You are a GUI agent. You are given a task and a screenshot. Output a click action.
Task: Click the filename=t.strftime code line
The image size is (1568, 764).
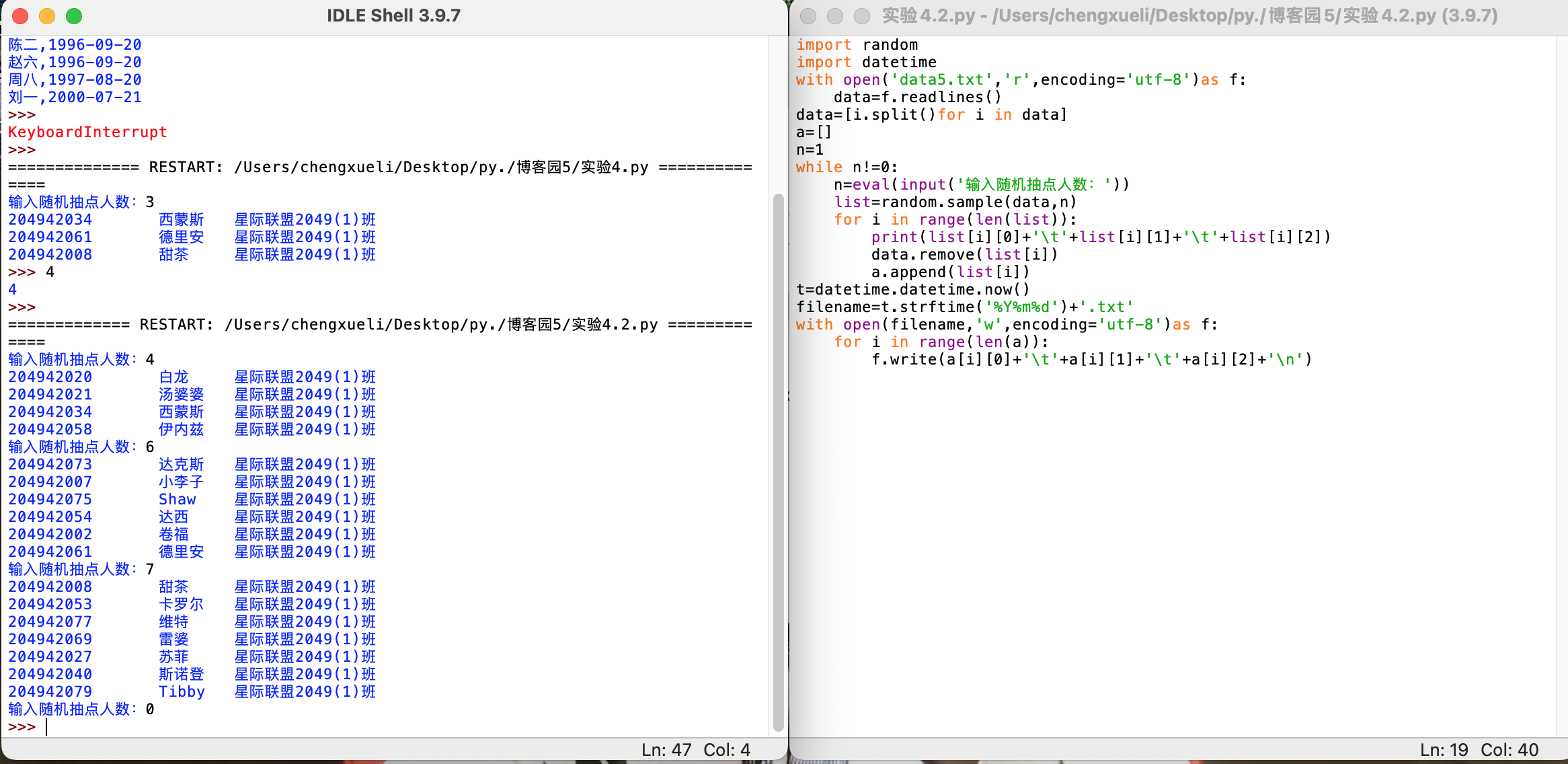pos(964,307)
